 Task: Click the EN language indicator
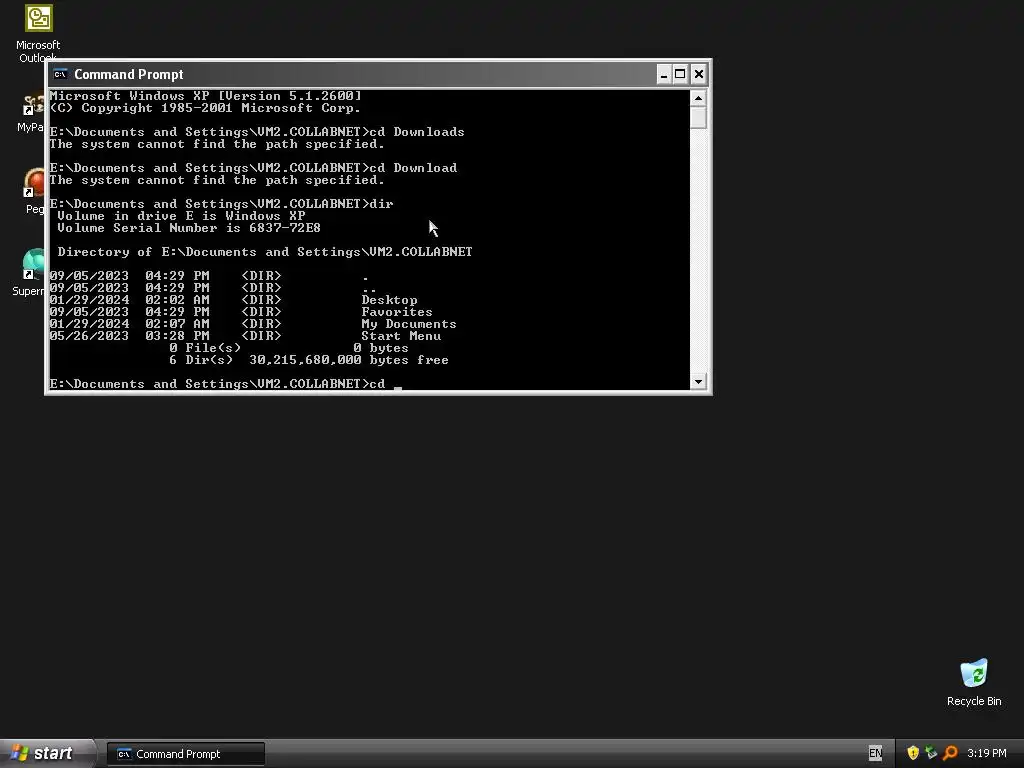[875, 753]
